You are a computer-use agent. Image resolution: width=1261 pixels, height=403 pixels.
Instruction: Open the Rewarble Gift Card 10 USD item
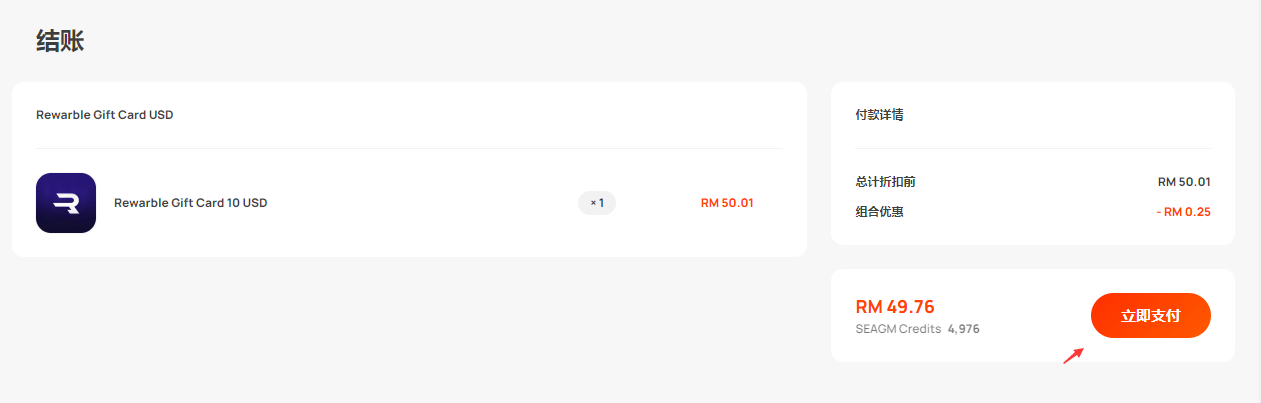[190, 203]
